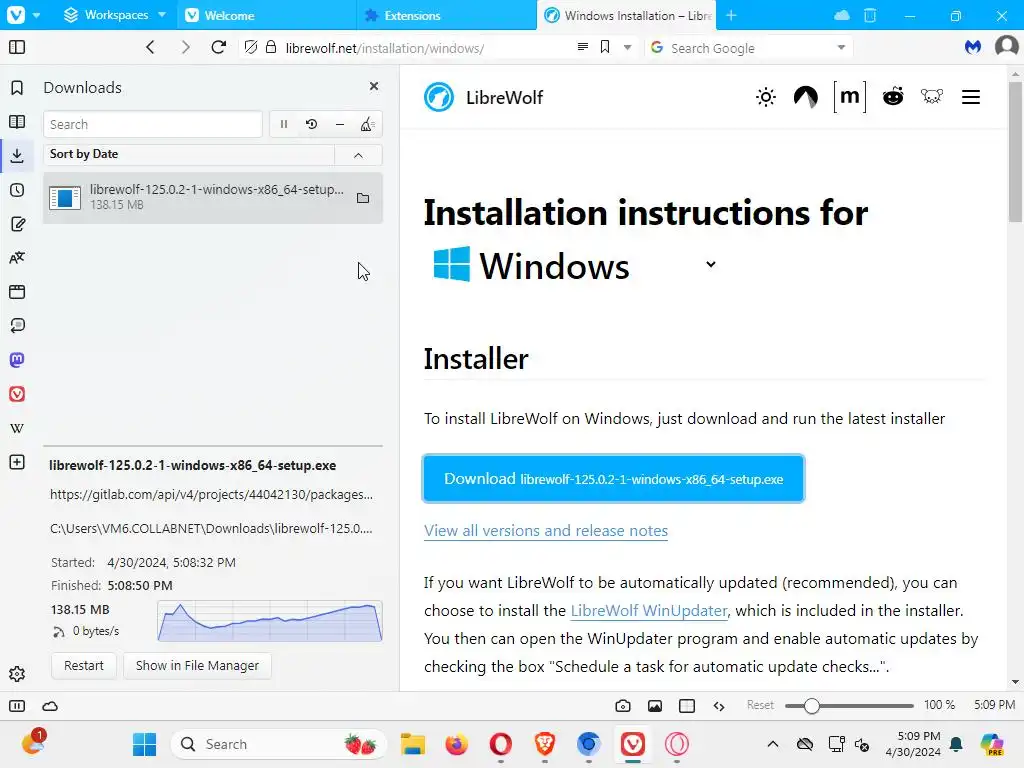Toggle light/dark theme sun icon

(x=765, y=97)
